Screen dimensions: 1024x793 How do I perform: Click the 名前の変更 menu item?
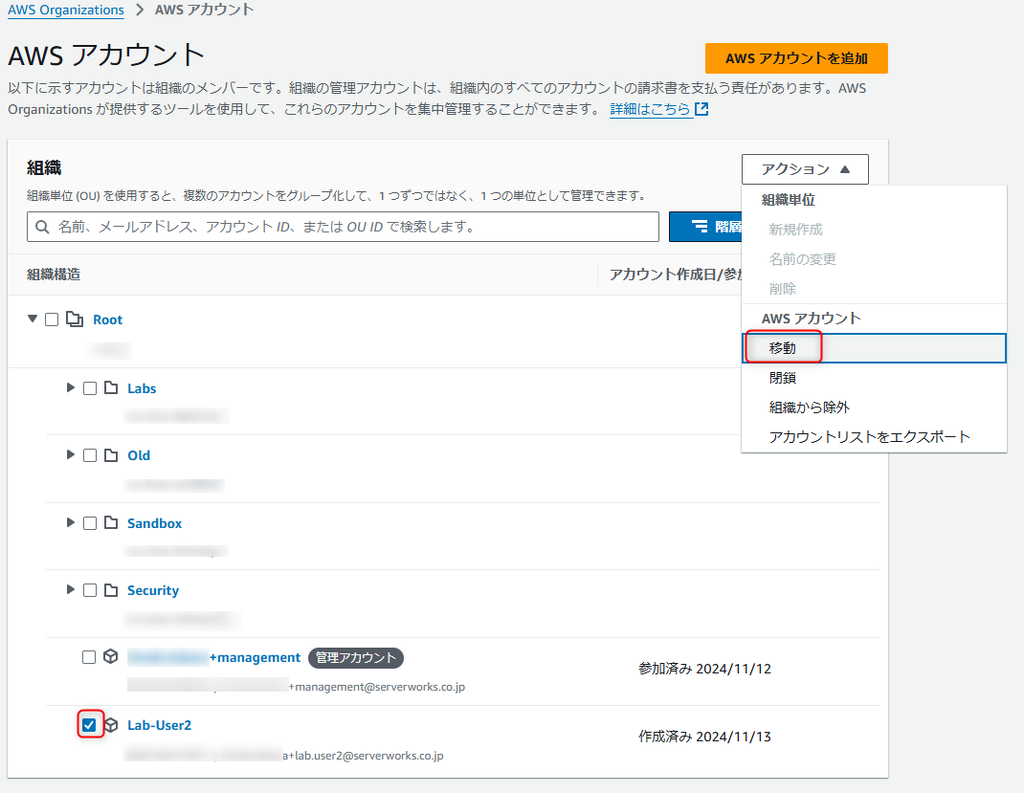coord(874,259)
